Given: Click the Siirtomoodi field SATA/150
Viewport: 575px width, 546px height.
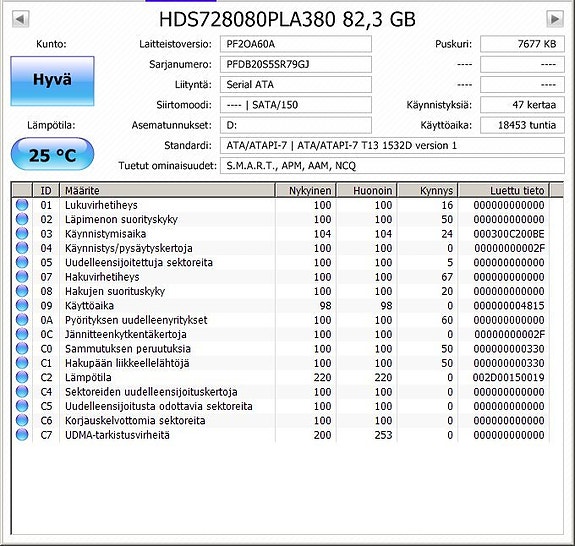Looking at the screenshot, I should (x=296, y=105).
